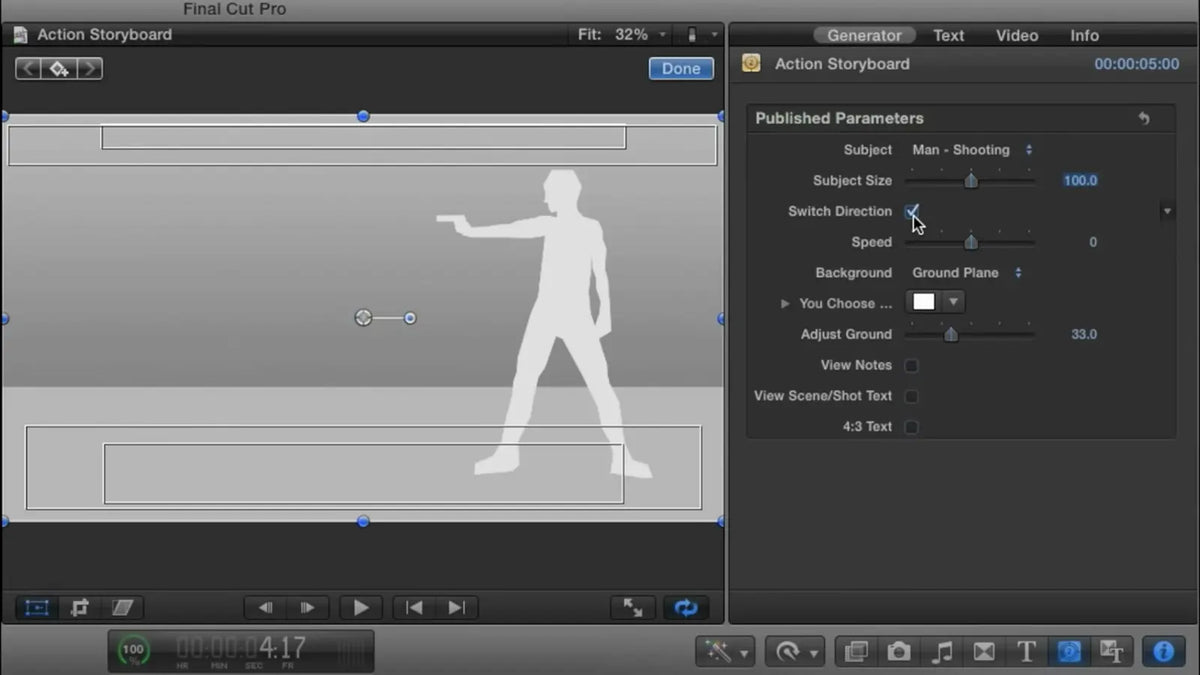Go to the next keyframe arrow

90,69
